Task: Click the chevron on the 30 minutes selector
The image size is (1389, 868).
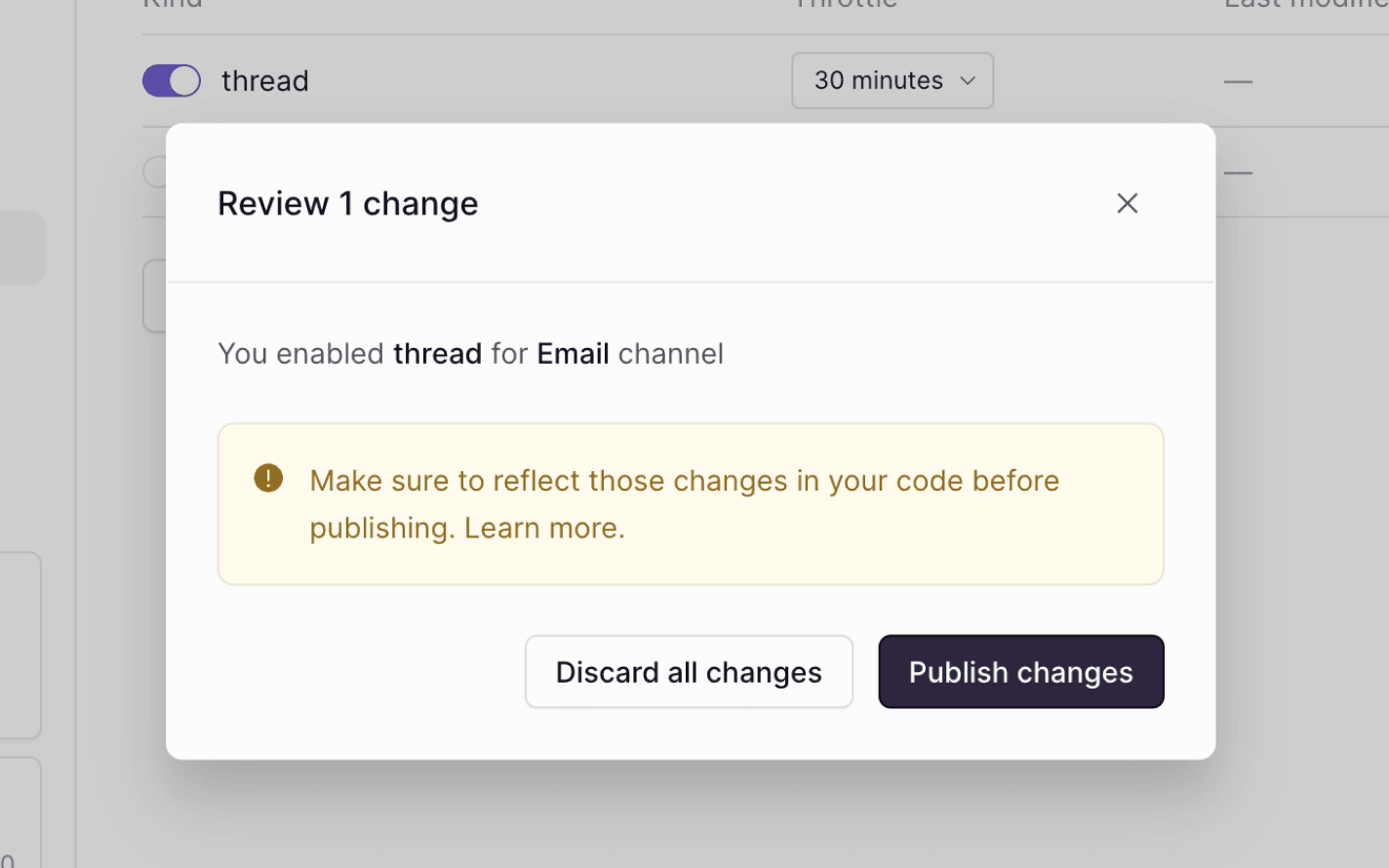Action: [x=967, y=81]
